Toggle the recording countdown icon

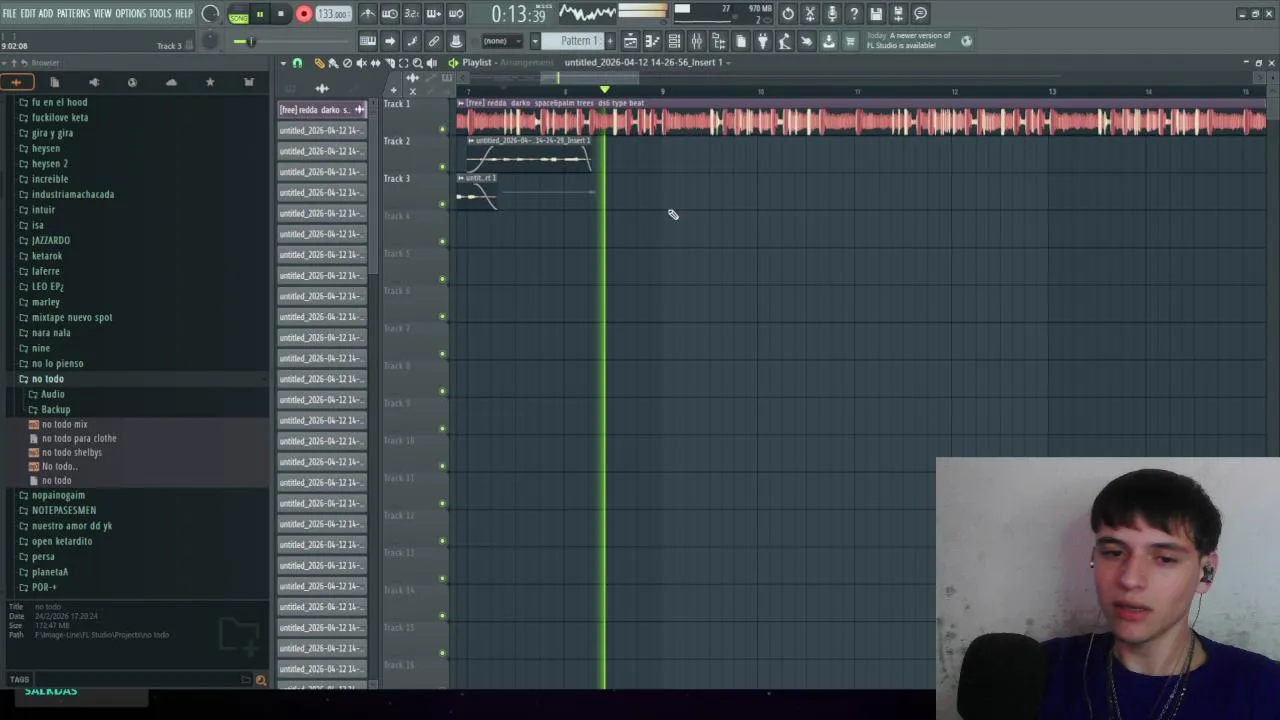click(412, 14)
